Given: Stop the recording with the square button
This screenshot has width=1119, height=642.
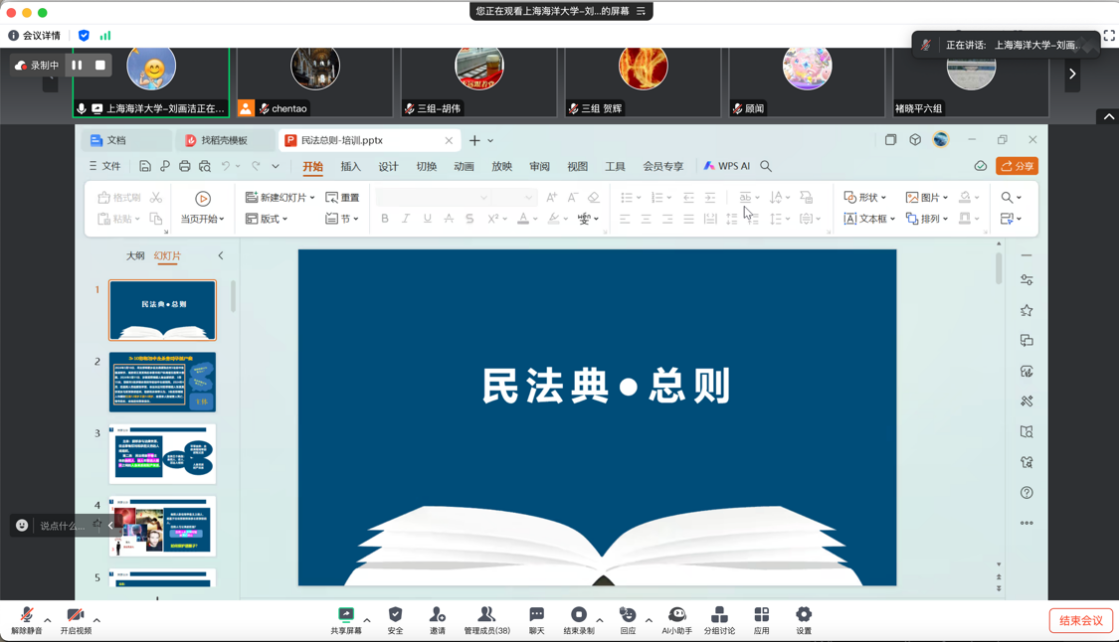Looking at the screenshot, I should pyautogui.click(x=100, y=65).
